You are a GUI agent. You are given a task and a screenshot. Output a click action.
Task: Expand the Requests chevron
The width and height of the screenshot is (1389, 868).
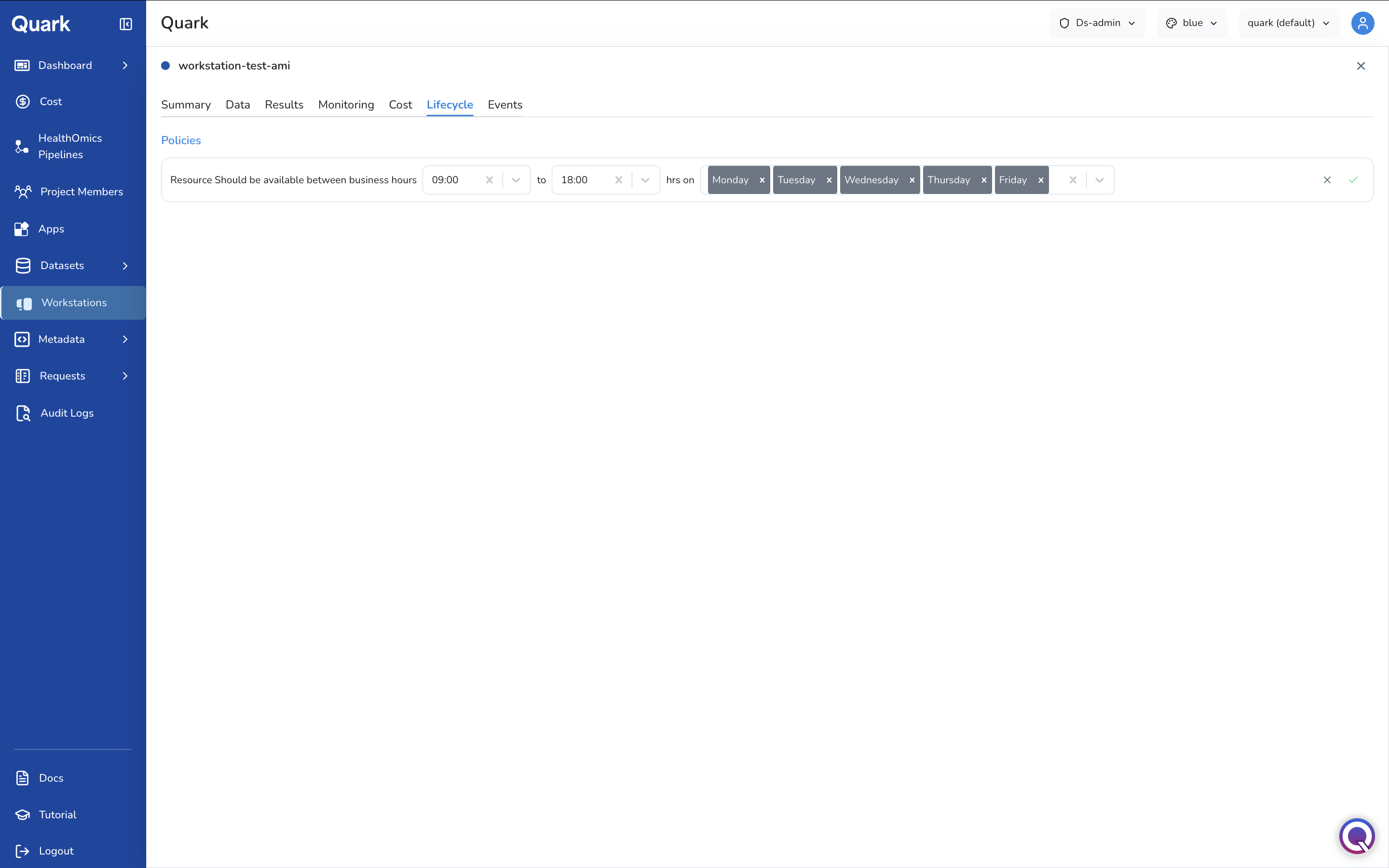(x=125, y=376)
